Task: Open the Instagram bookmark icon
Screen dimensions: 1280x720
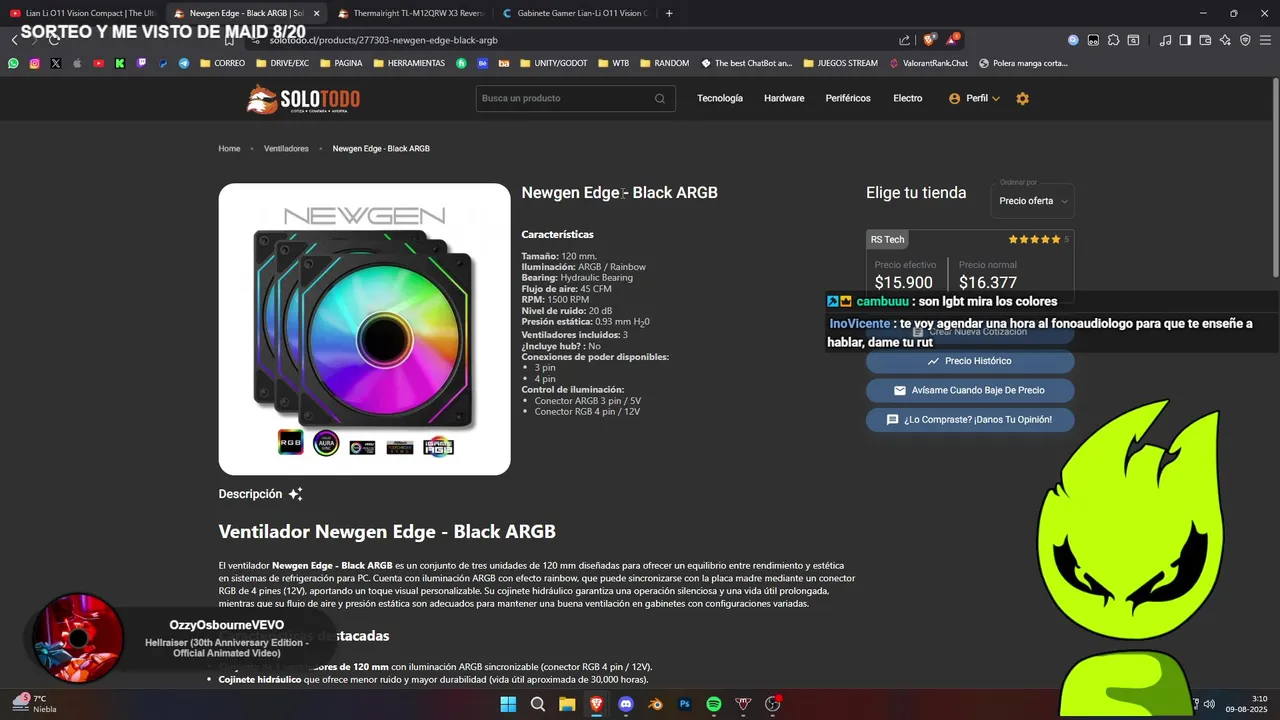Action: pyautogui.click(x=34, y=63)
